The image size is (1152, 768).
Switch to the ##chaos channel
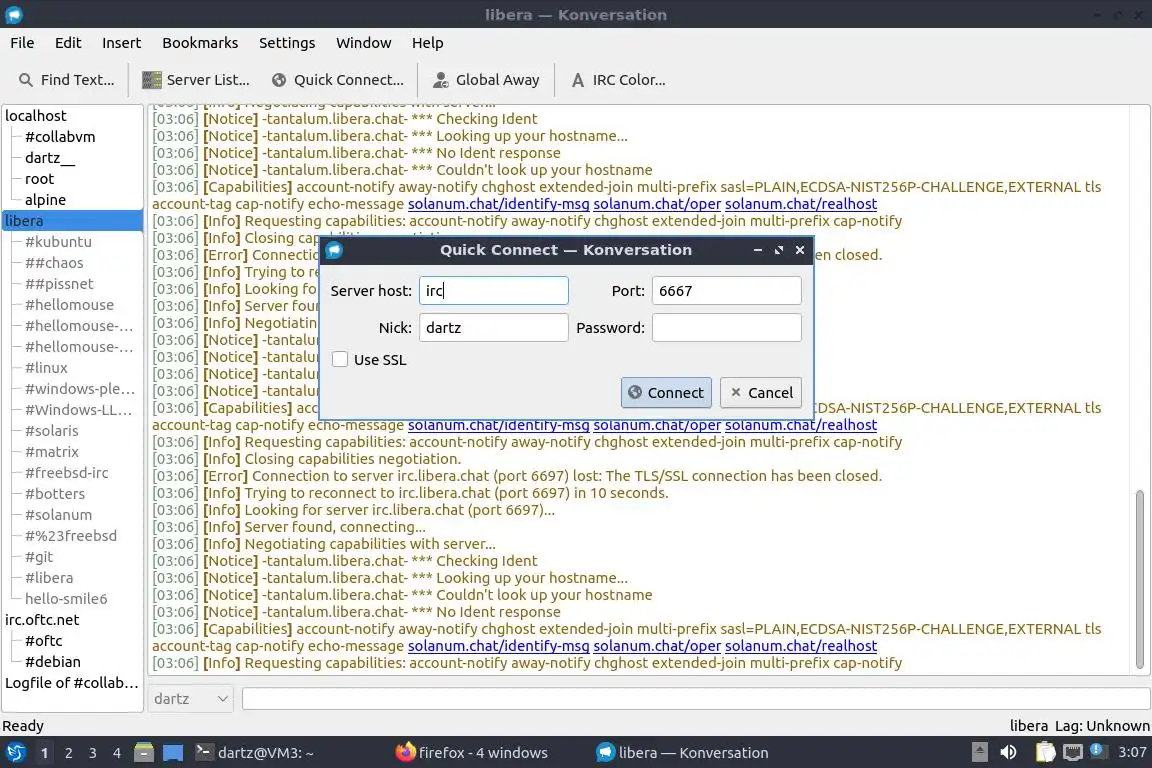(54, 263)
